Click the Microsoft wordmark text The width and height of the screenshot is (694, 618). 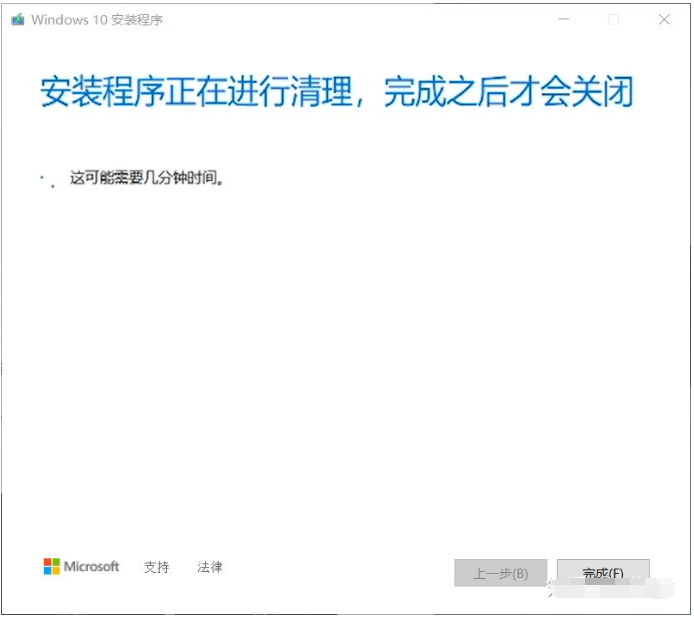pyautogui.click(x=92, y=566)
